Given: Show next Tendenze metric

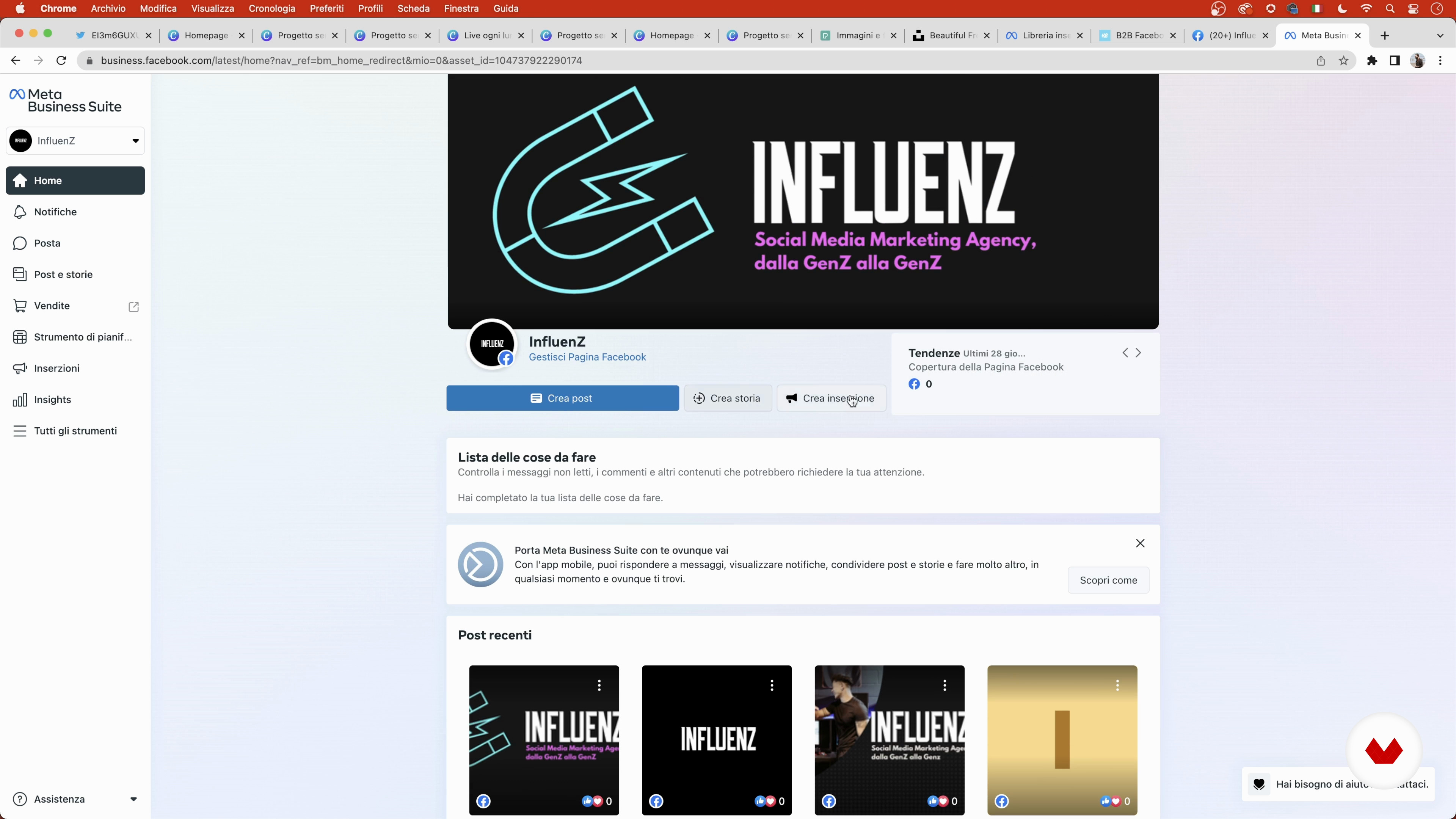Looking at the screenshot, I should coord(1138,353).
